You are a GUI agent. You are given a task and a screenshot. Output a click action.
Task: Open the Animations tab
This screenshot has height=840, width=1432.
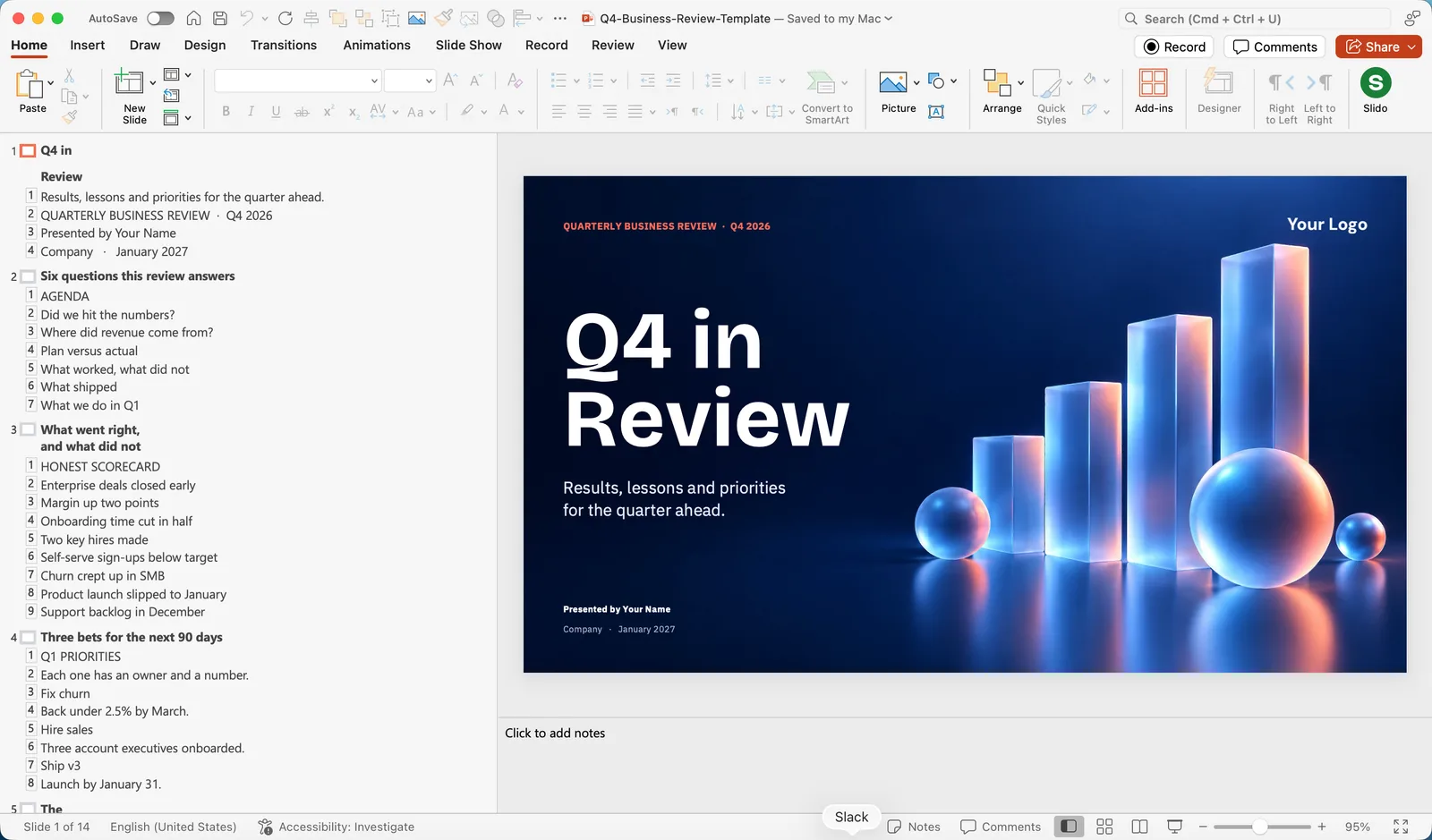click(377, 45)
